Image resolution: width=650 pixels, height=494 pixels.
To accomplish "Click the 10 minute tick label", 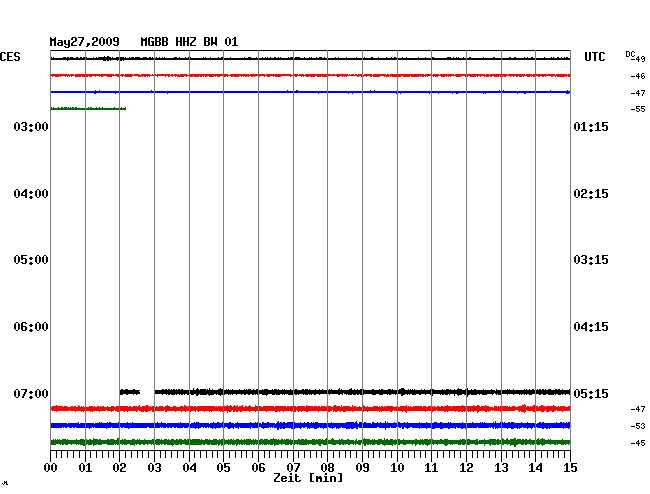I will [397, 468].
